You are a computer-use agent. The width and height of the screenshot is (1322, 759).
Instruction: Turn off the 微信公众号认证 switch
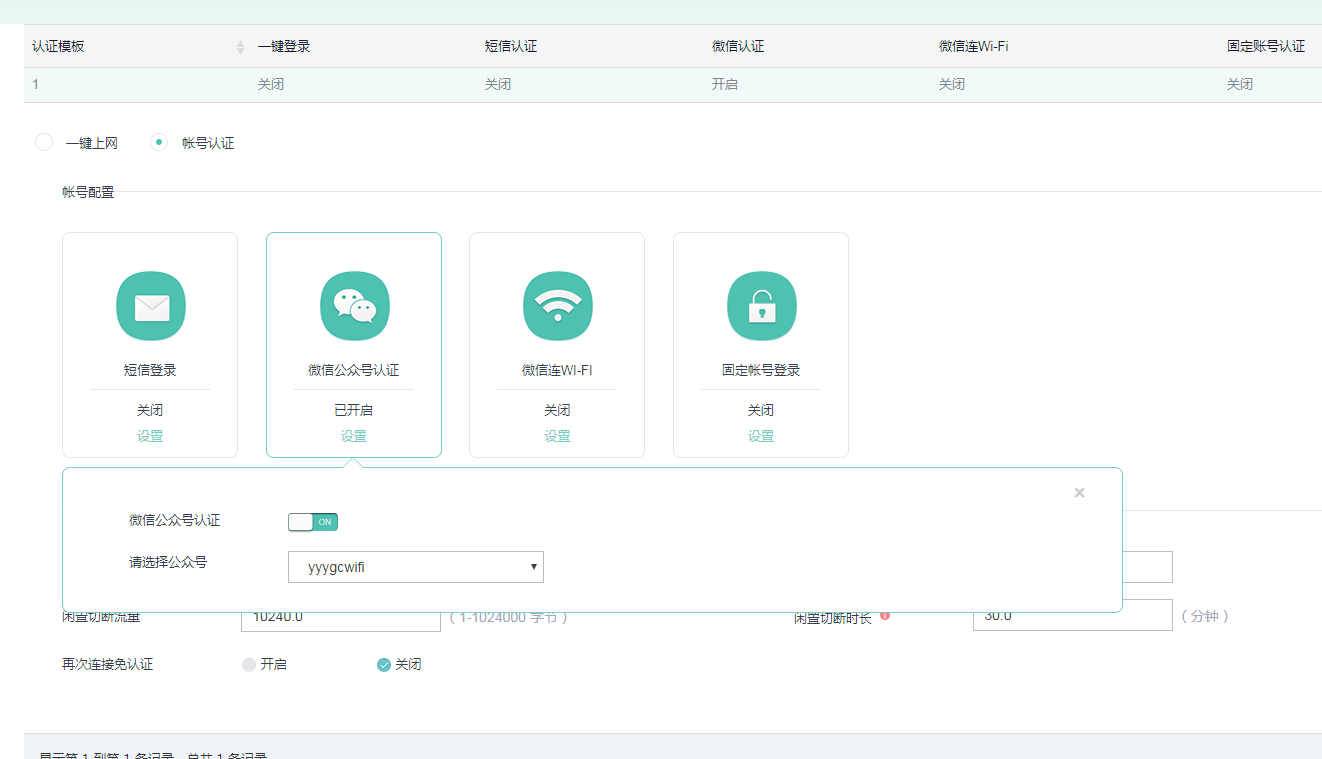pyautogui.click(x=313, y=521)
